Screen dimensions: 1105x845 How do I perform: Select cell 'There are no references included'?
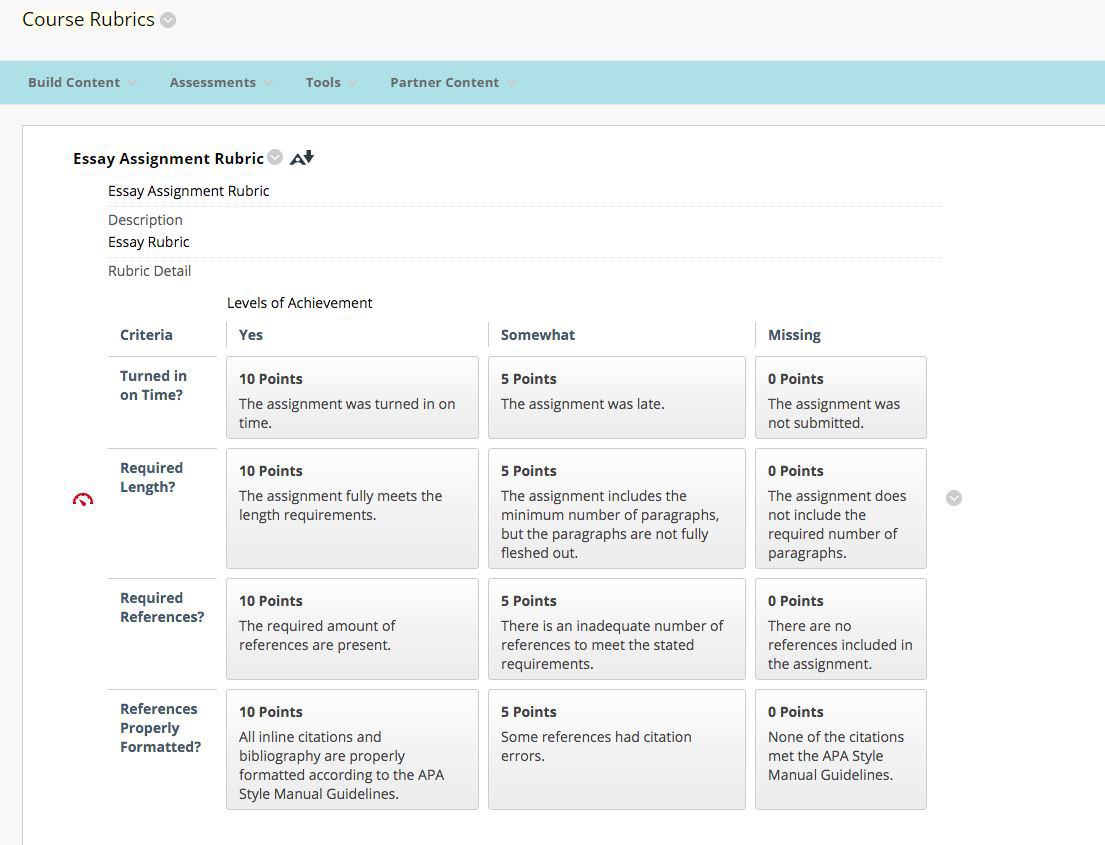coord(841,629)
